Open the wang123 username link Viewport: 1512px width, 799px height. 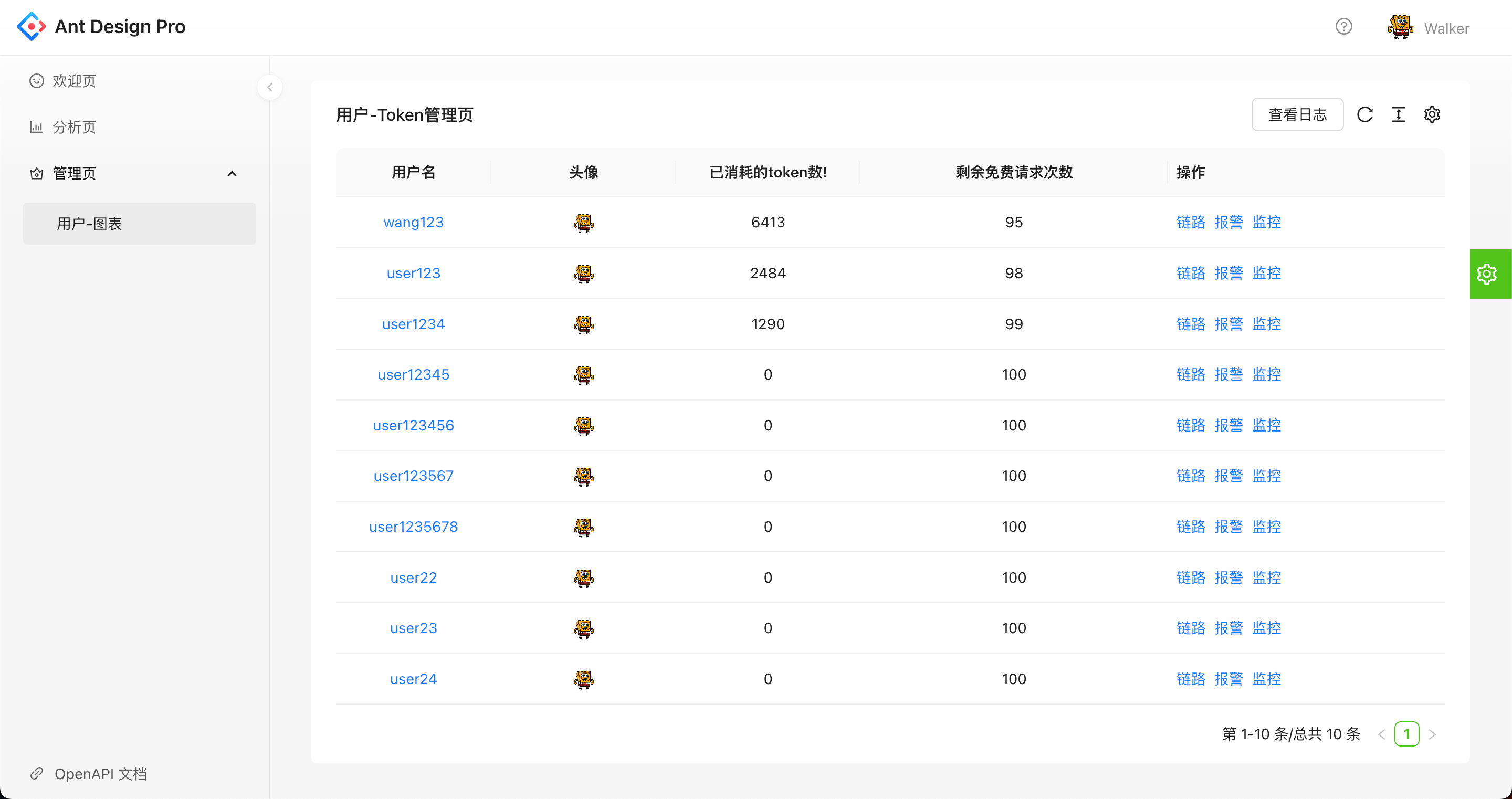tap(413, 223)
